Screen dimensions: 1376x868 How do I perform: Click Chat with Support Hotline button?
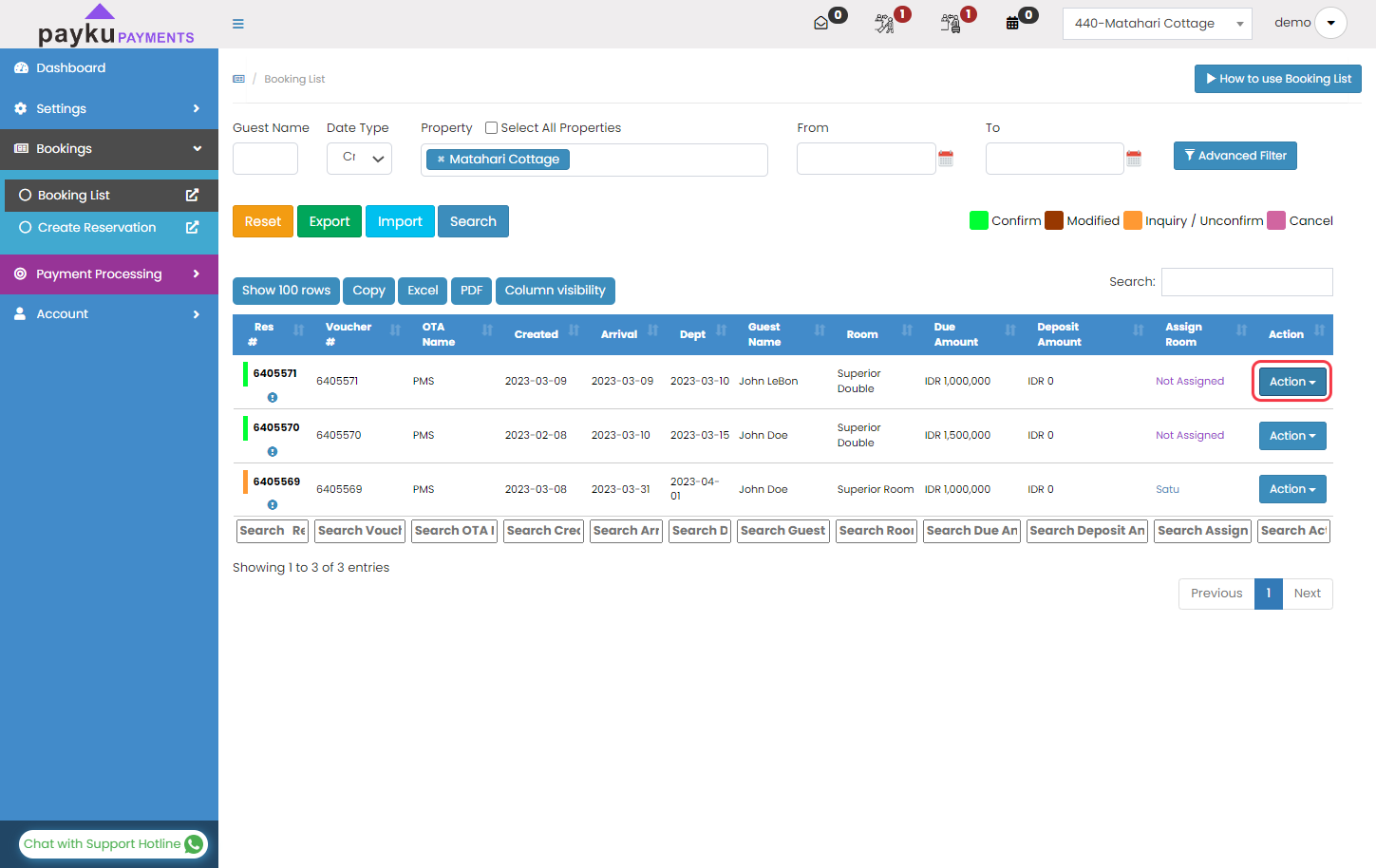[113, 844]
